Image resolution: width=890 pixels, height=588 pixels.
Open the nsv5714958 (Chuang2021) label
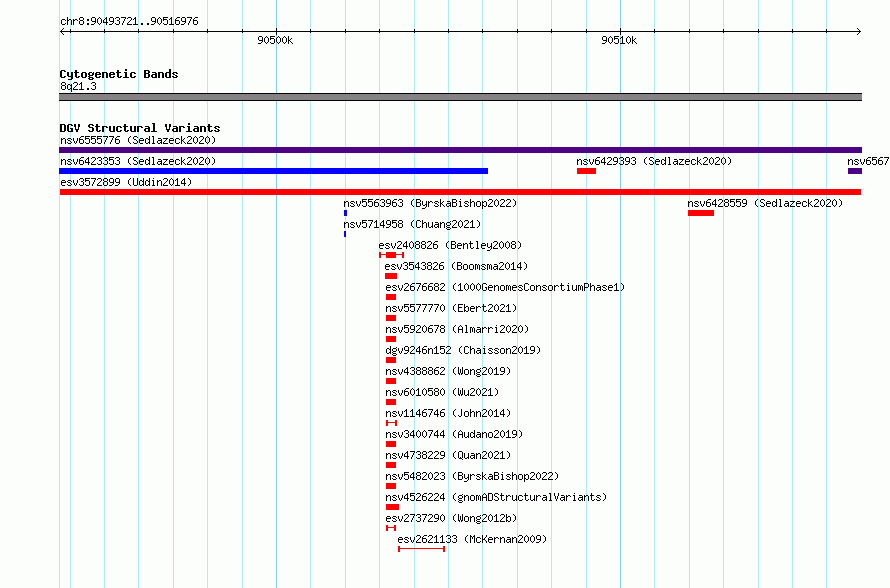point(412,224)
